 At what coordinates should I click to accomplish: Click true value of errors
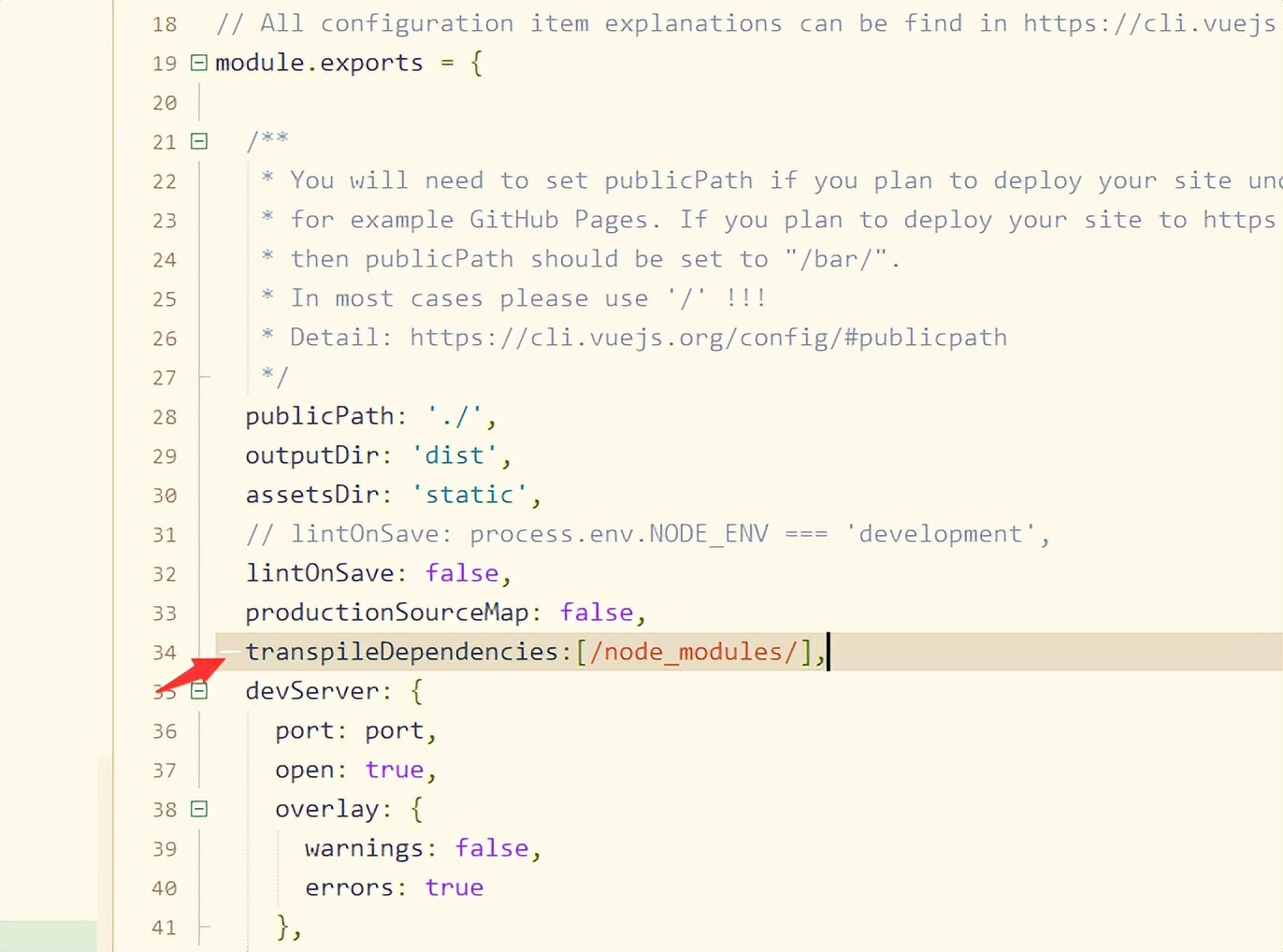click(454, 887)
